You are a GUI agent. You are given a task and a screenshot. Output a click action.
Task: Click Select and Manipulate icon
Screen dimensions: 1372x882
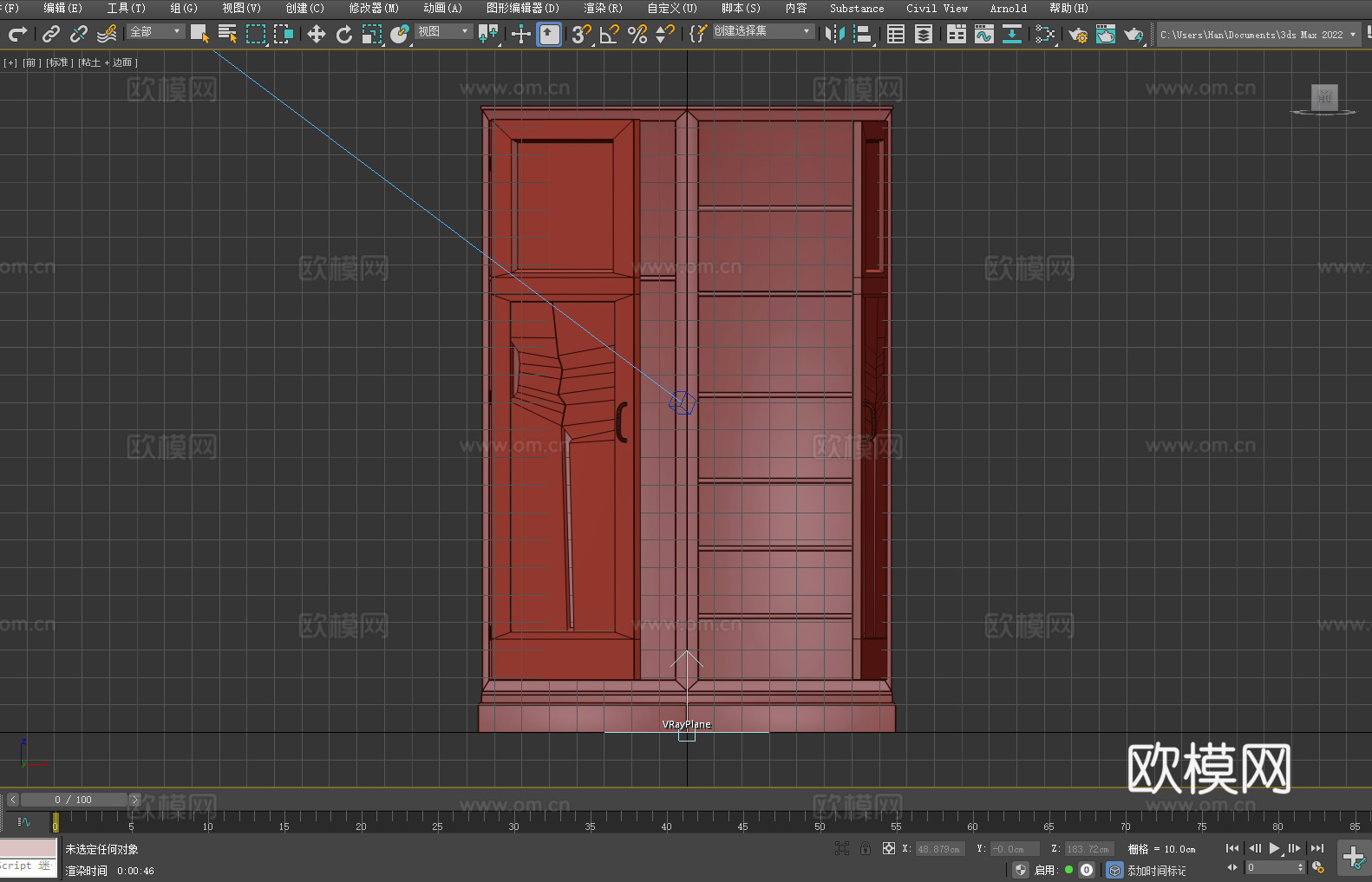[521, 34]
